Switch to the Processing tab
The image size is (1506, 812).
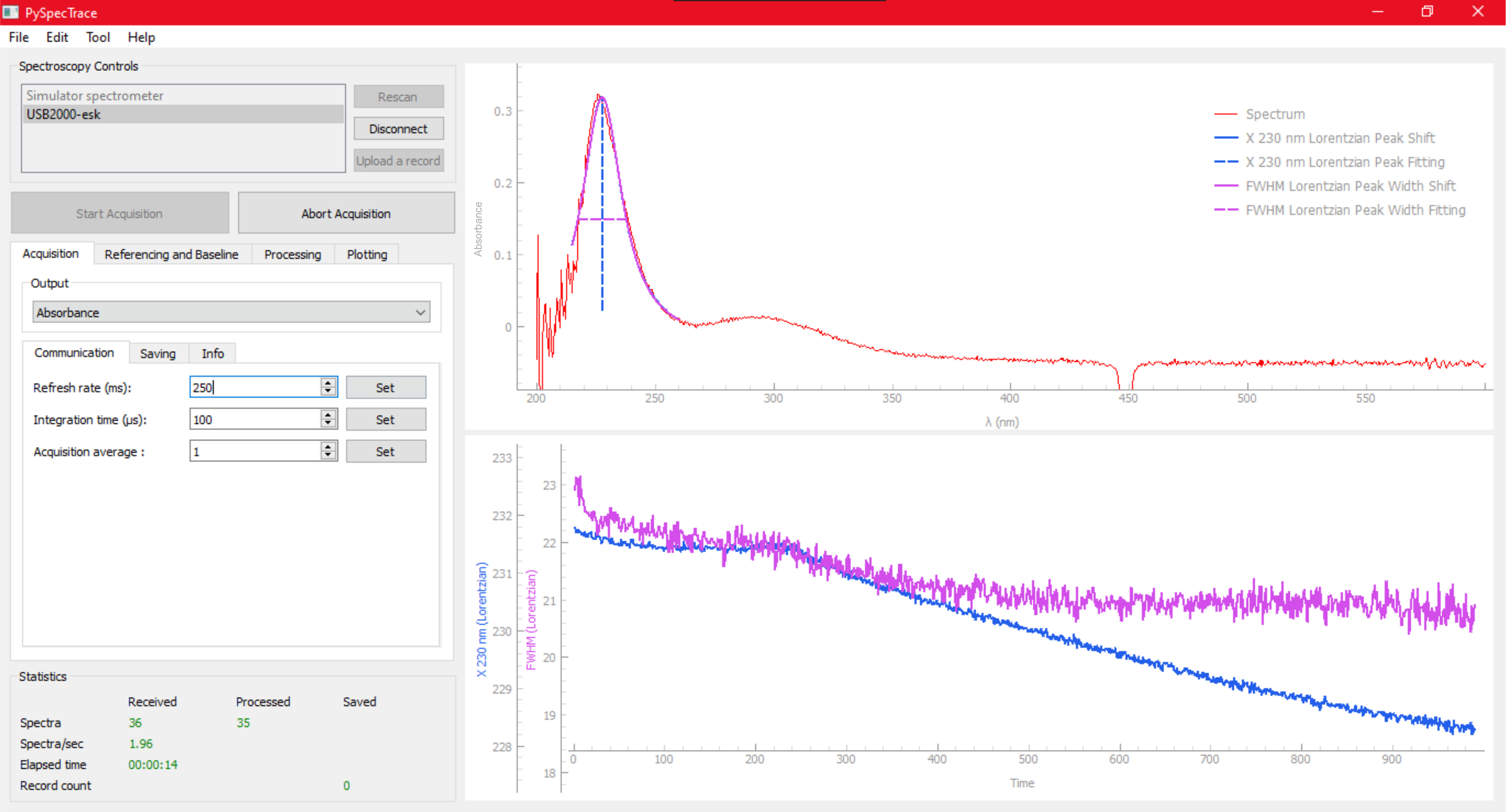(x=292, y=254)
